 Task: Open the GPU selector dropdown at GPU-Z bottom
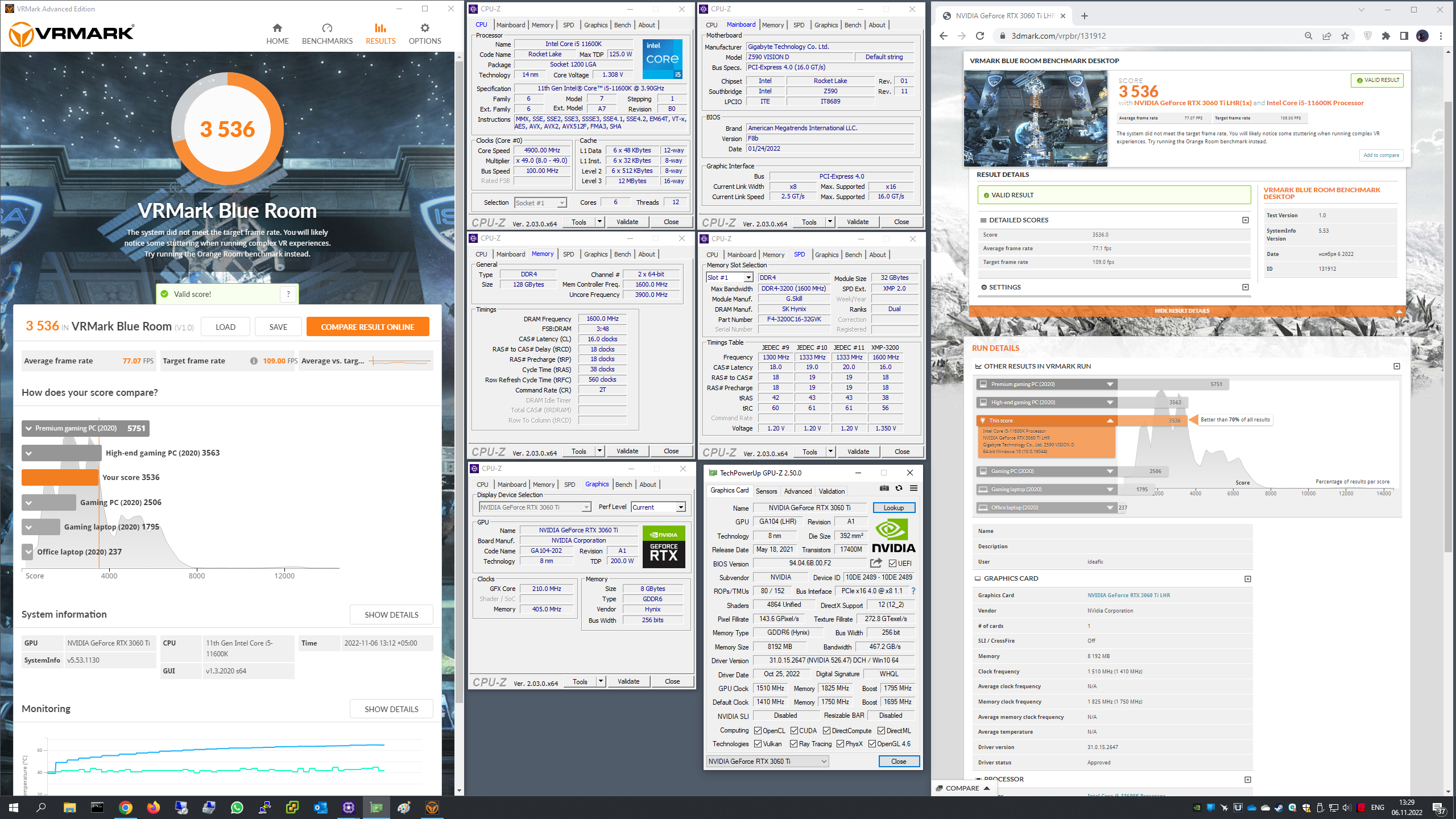pos(767,762)
